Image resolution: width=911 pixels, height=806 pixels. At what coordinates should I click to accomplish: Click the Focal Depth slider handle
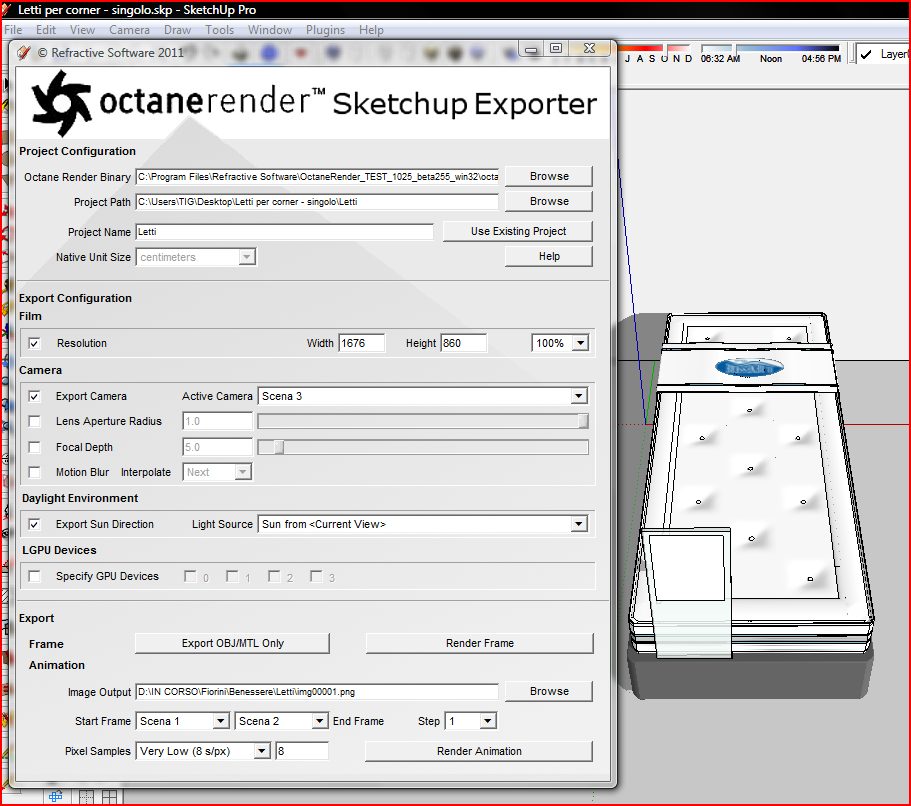(279, 447)
